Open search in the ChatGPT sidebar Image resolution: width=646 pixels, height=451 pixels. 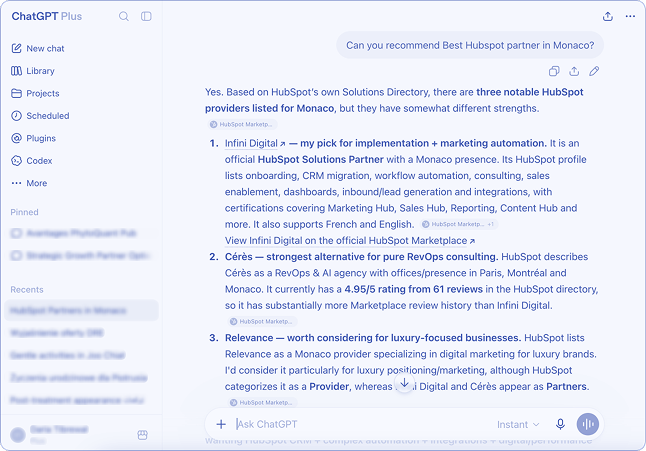[x=124, y=16]
